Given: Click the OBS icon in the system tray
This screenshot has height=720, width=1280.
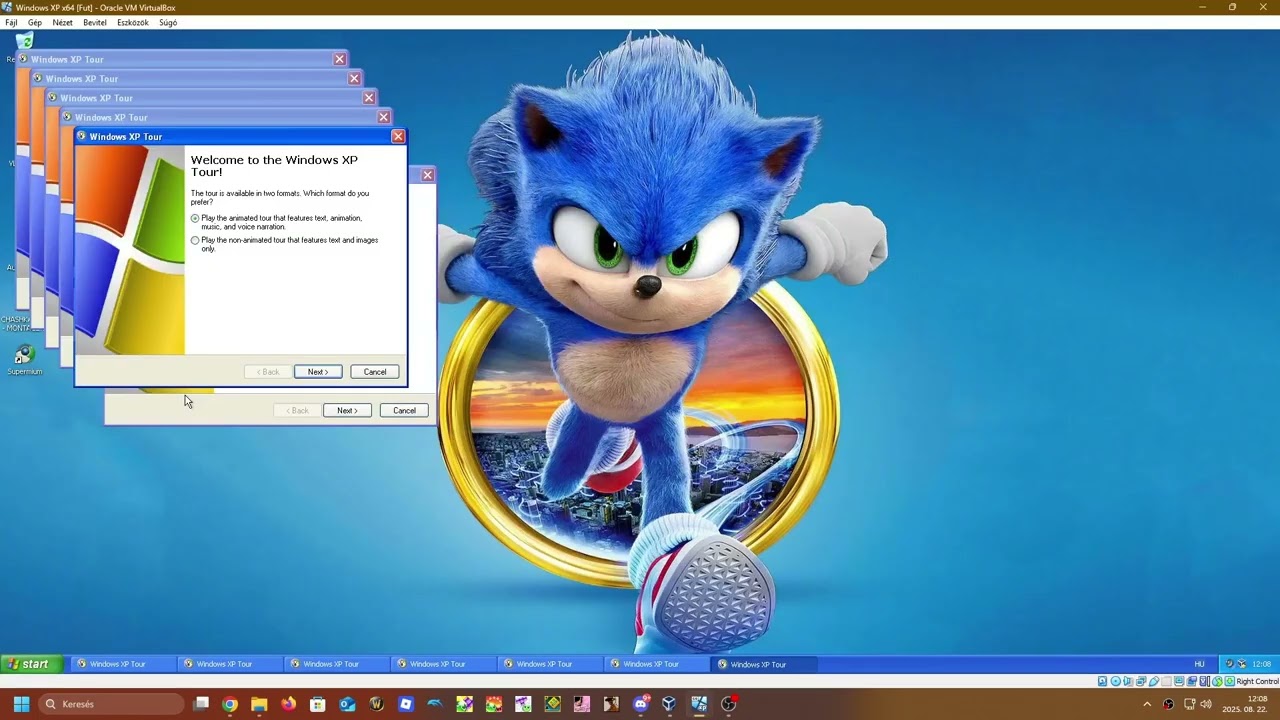Looking at the screenshot, I should 1168,704.
